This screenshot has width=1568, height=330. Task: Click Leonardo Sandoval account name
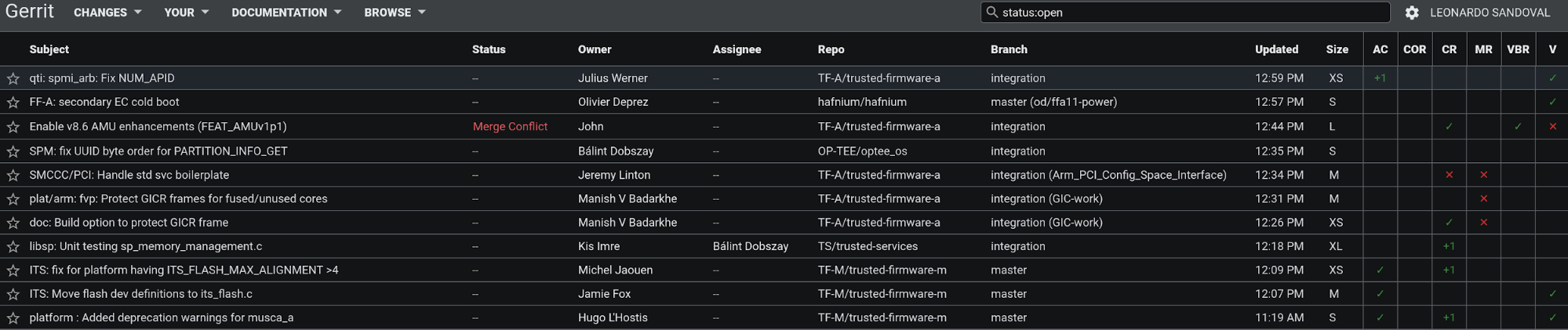[x=1490, y=13]
